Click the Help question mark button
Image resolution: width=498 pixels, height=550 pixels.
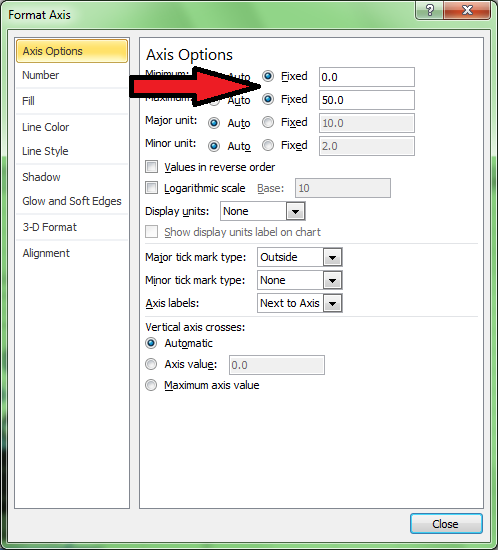coord(429,10)
